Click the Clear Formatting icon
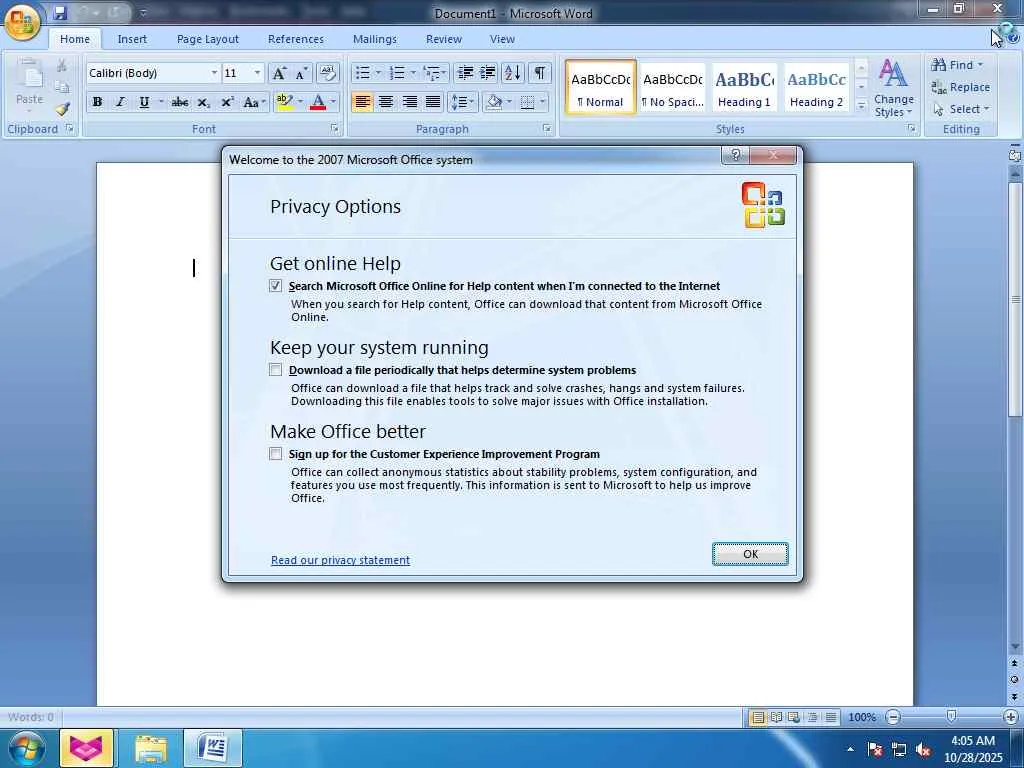Screen dimensions: 1024x768 [x=327, y=73]
